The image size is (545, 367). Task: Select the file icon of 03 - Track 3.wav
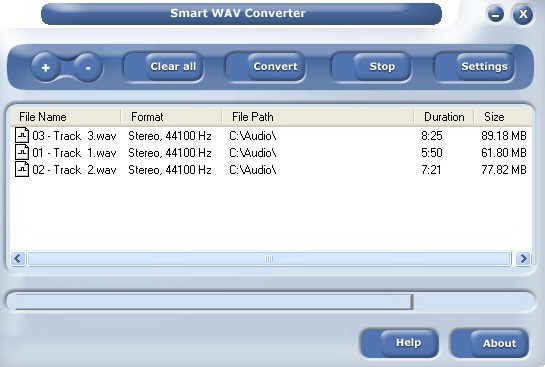22,135
